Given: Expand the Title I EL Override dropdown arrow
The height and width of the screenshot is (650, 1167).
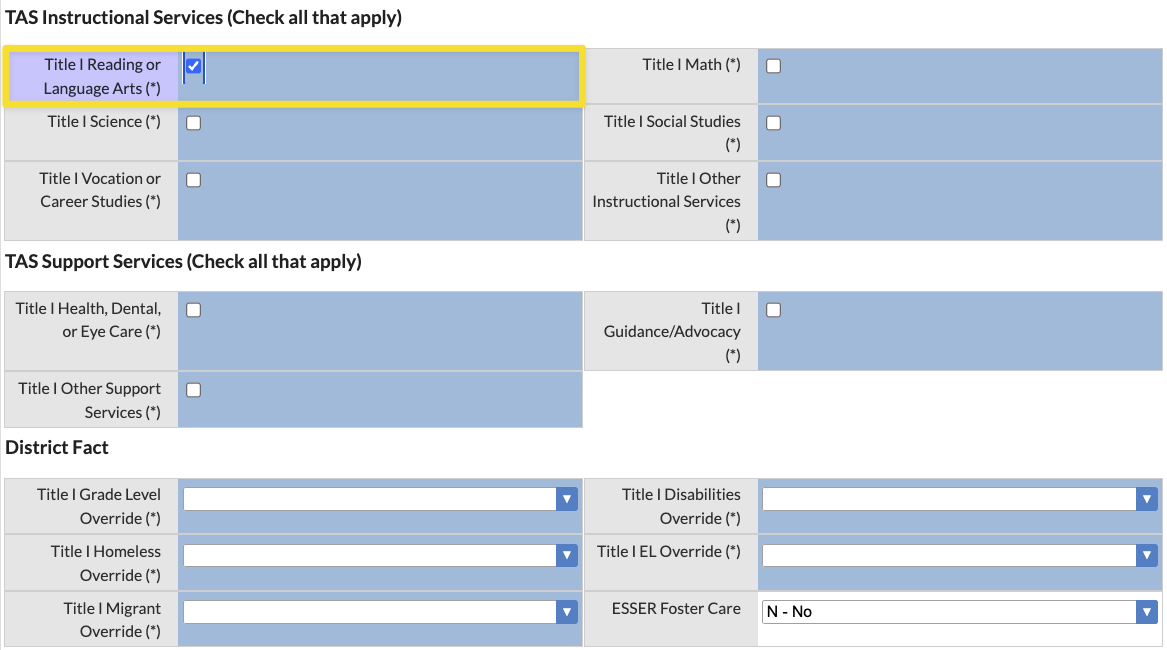Looking at the screenshot, I should tap(1146, 555).
